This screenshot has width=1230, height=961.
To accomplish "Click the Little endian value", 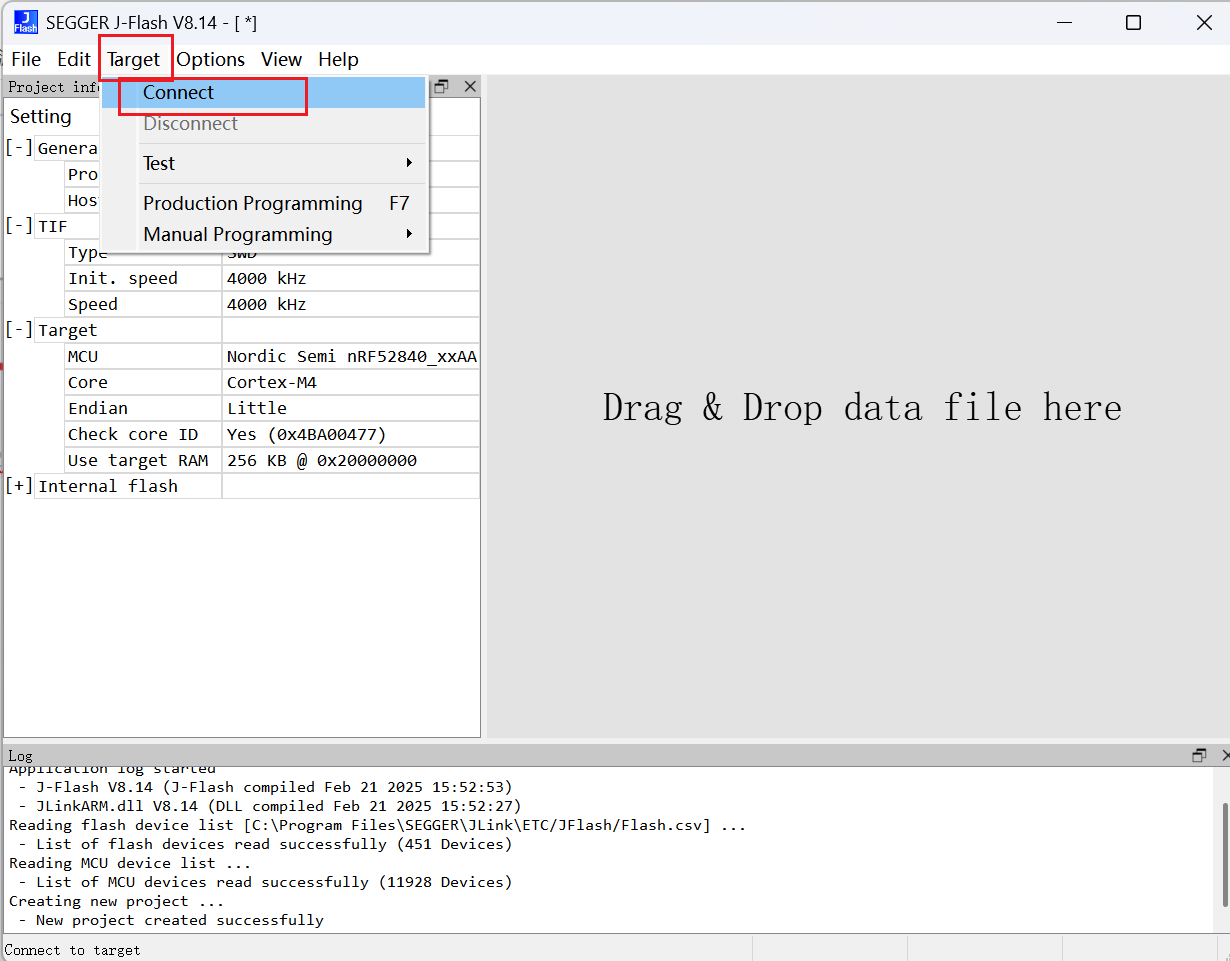I will tap(257, 408).
